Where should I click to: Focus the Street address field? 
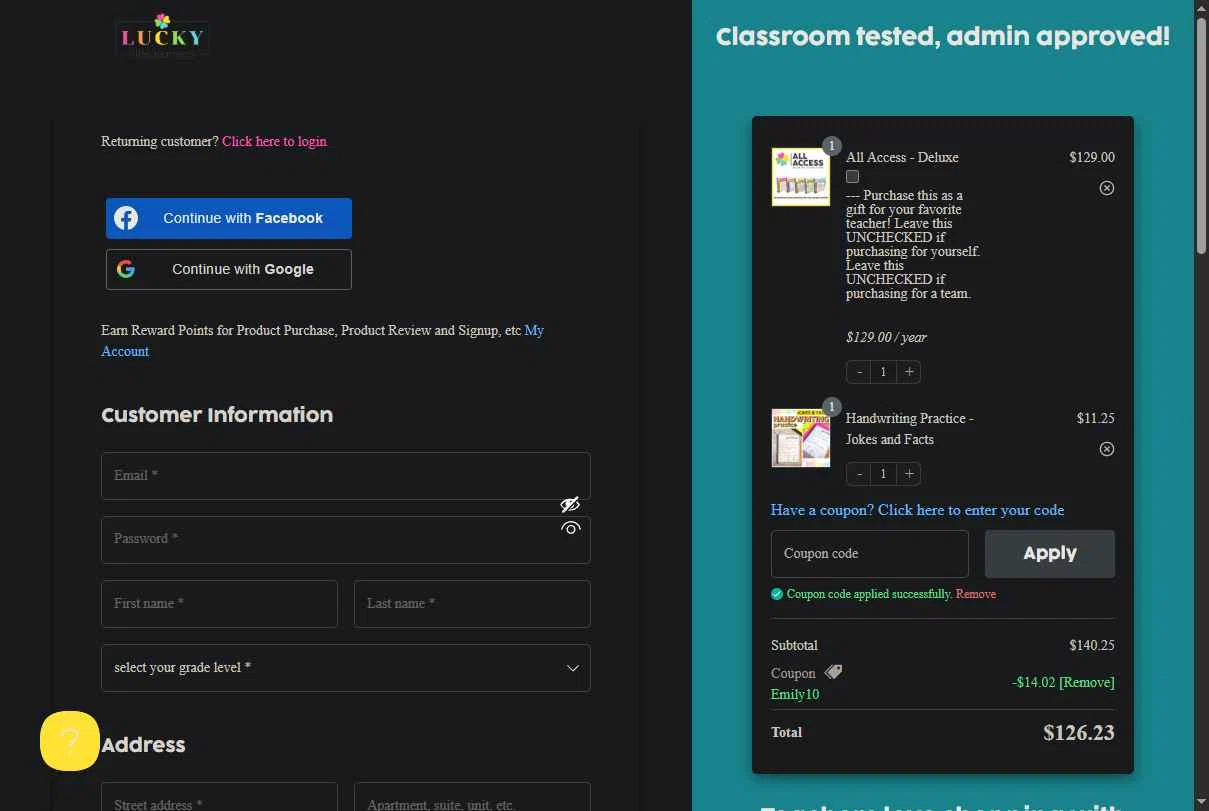click(x=219, y=797)
